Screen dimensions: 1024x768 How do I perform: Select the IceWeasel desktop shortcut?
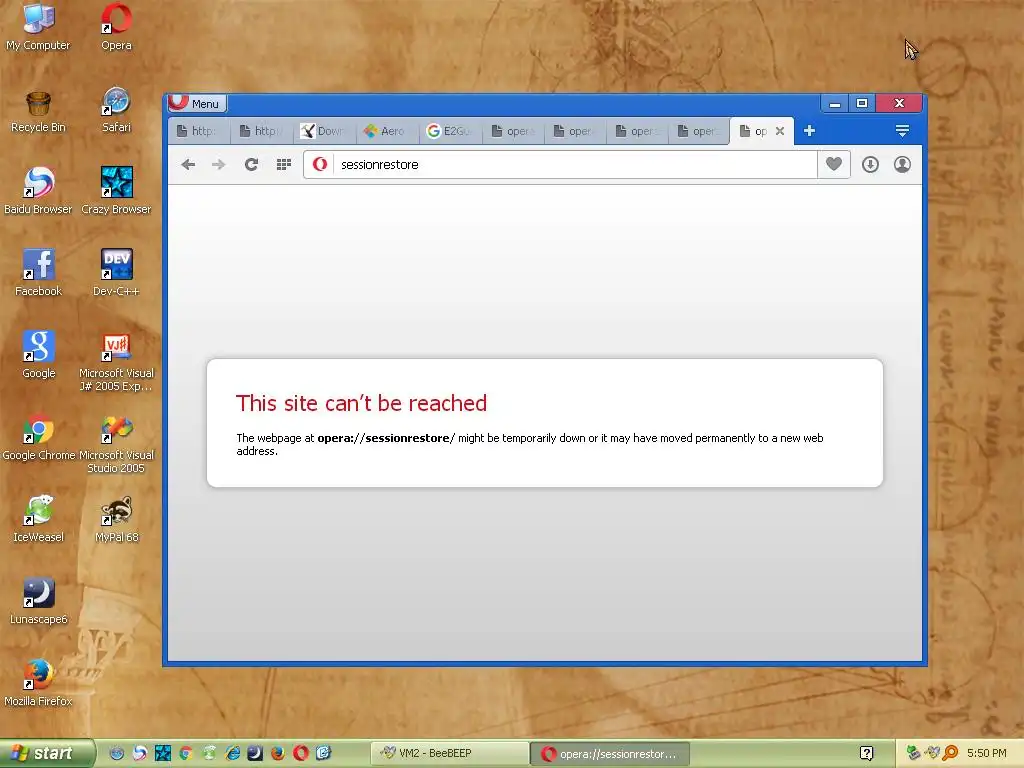38,520
